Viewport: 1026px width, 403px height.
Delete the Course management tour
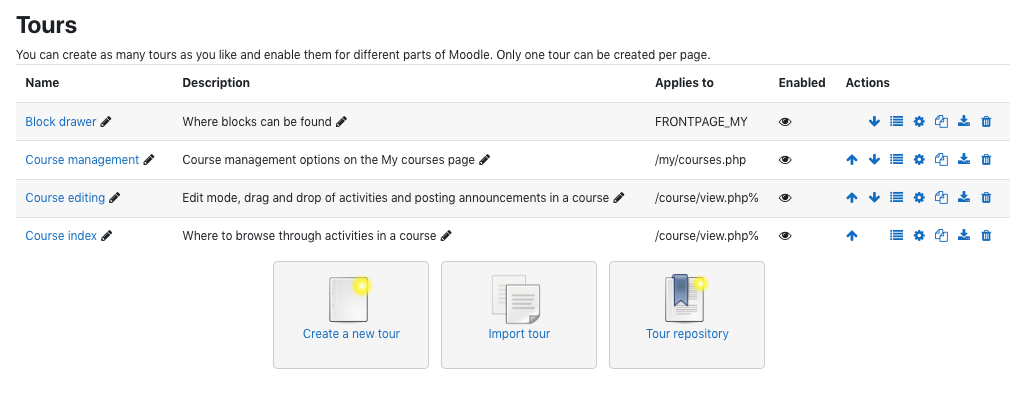[x=986, y=160]
